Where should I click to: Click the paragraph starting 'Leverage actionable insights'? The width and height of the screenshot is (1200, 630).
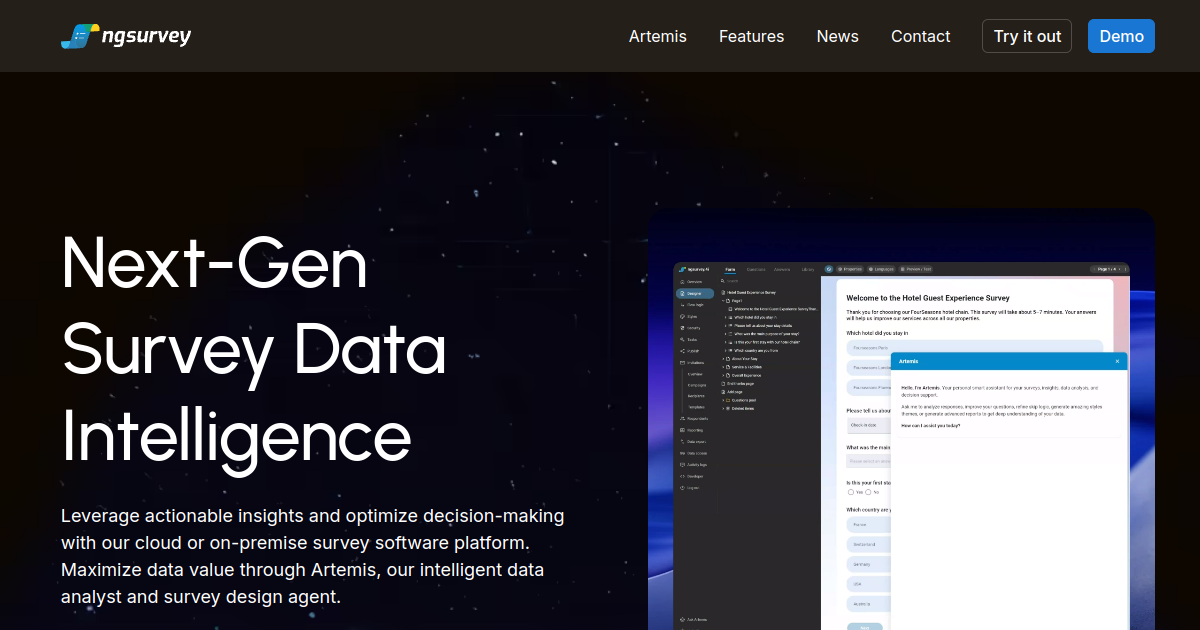[x=313, y=557]
